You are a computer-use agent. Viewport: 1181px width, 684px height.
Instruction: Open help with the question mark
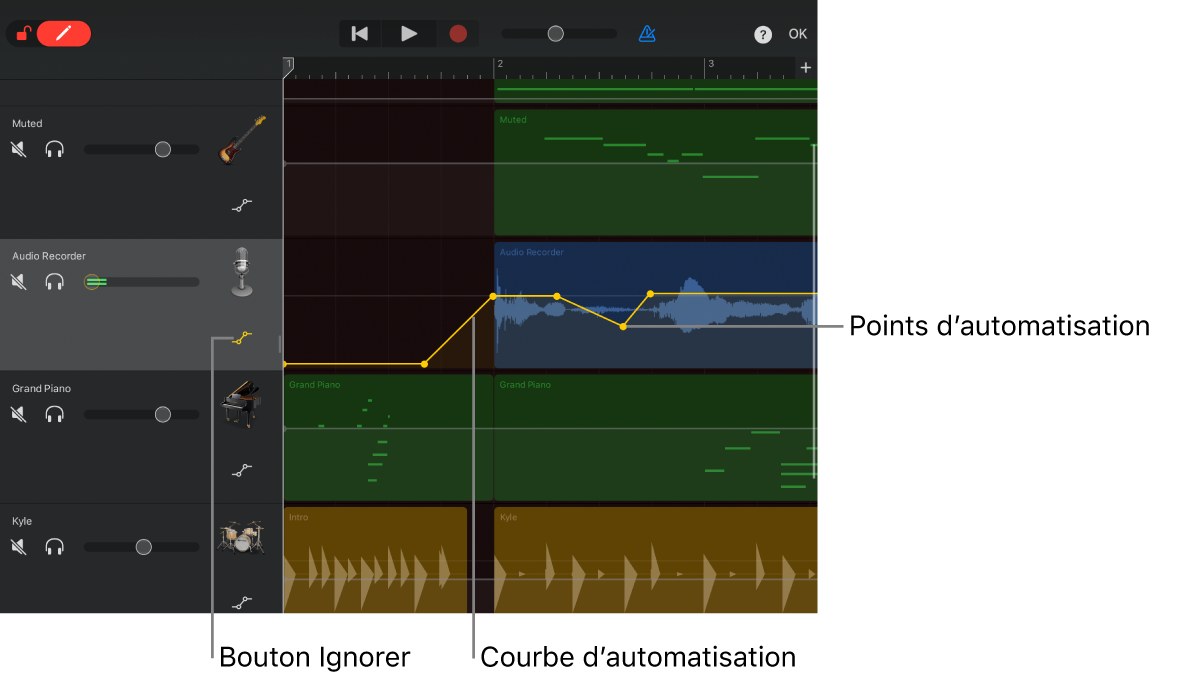[x=762, y=34]
